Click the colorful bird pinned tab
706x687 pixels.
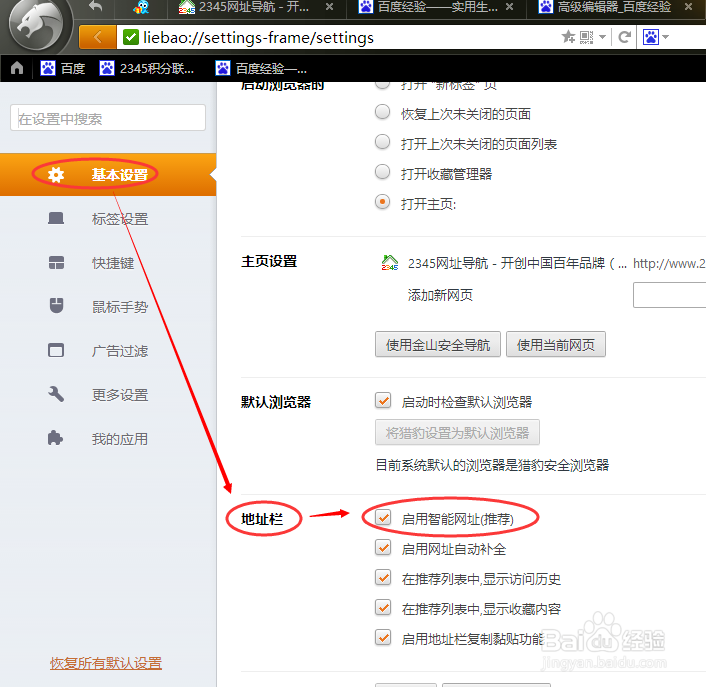coord(141,7)
